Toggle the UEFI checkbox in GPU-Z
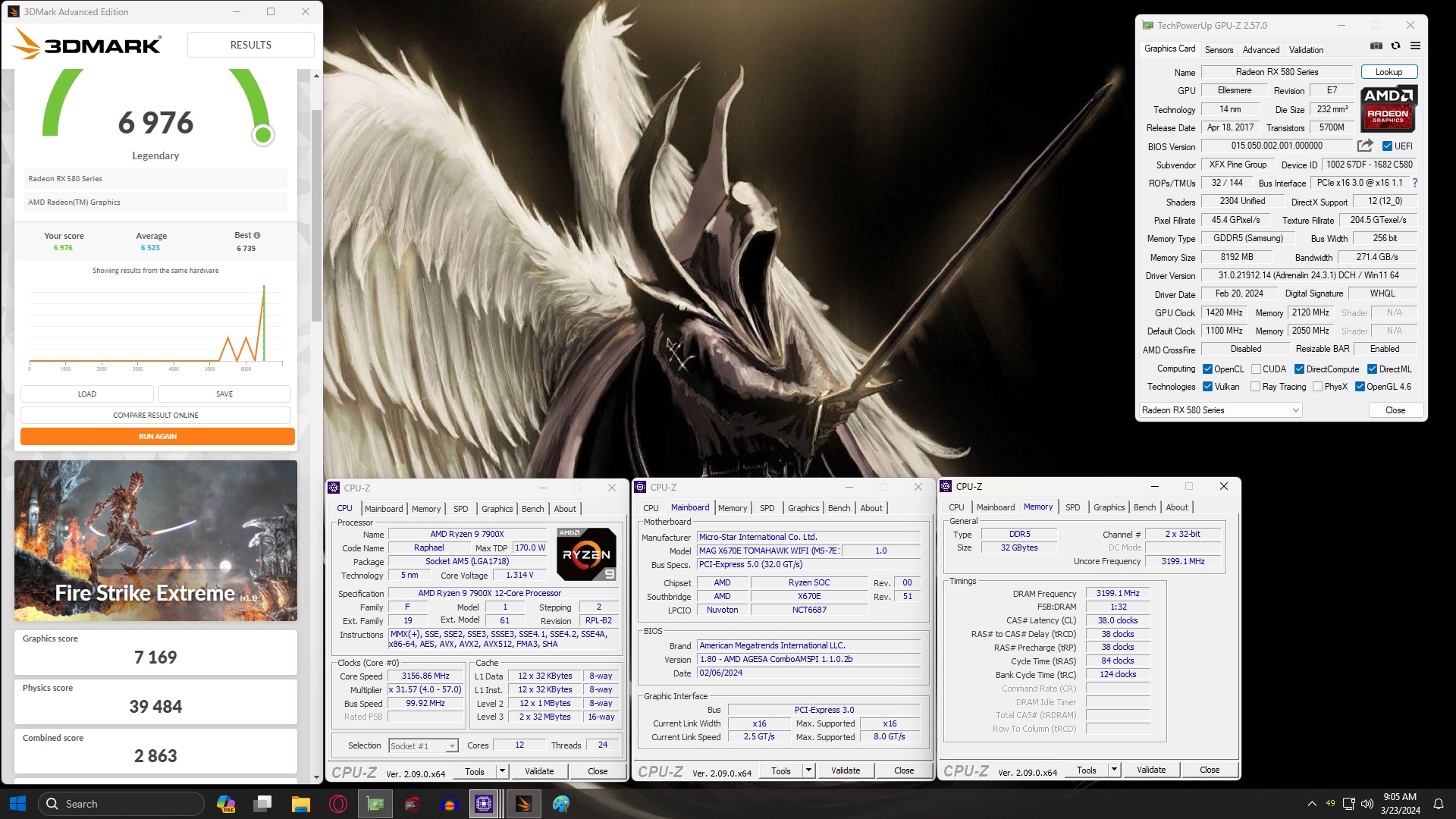Viewport: 1456px width, 819px height. point(1387,146)
